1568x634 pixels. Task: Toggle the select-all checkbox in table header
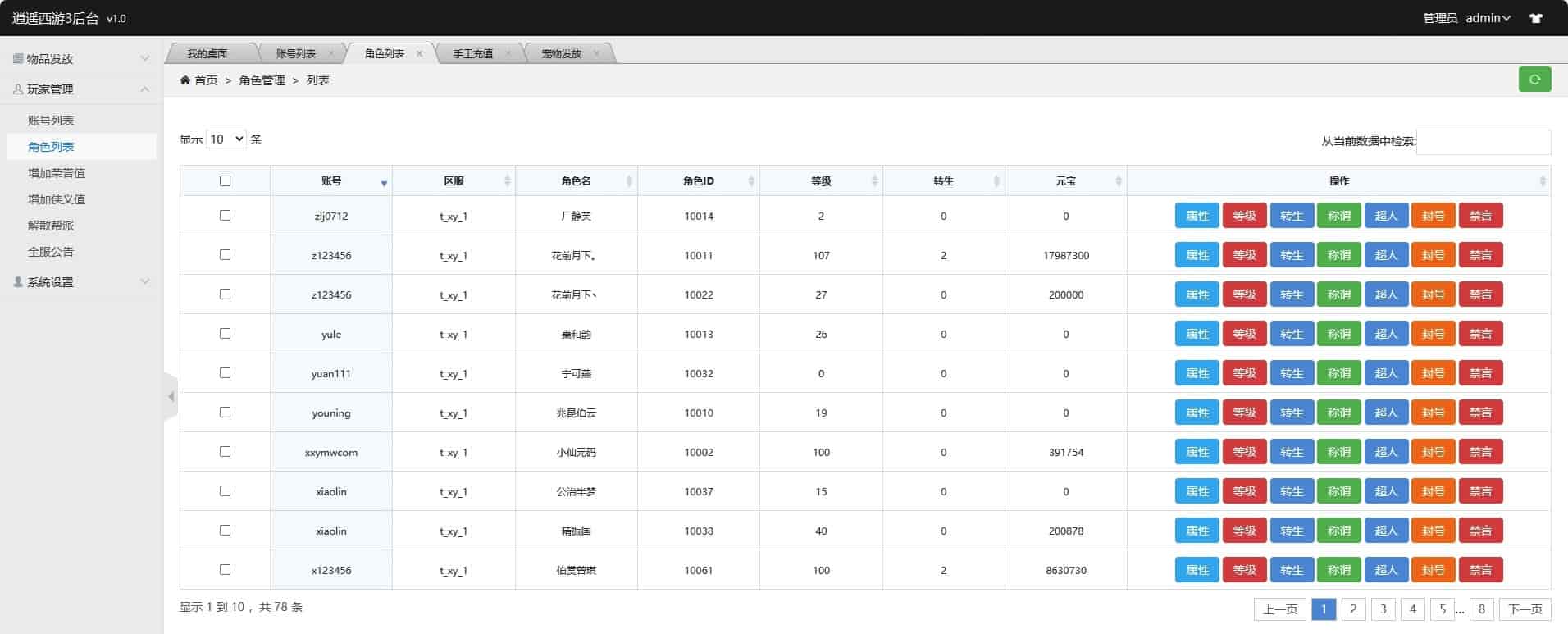click(x=225, y=181)
